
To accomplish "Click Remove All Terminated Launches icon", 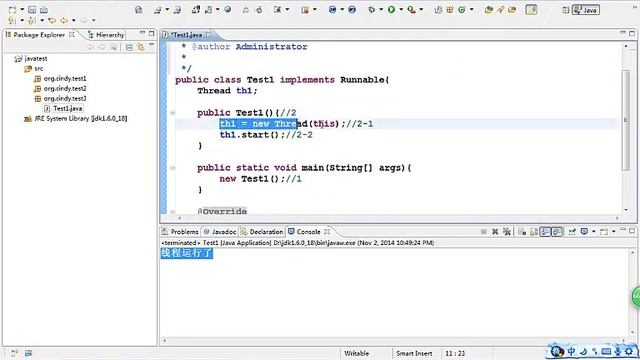I will pyautogui.click(x=507, y=232).
